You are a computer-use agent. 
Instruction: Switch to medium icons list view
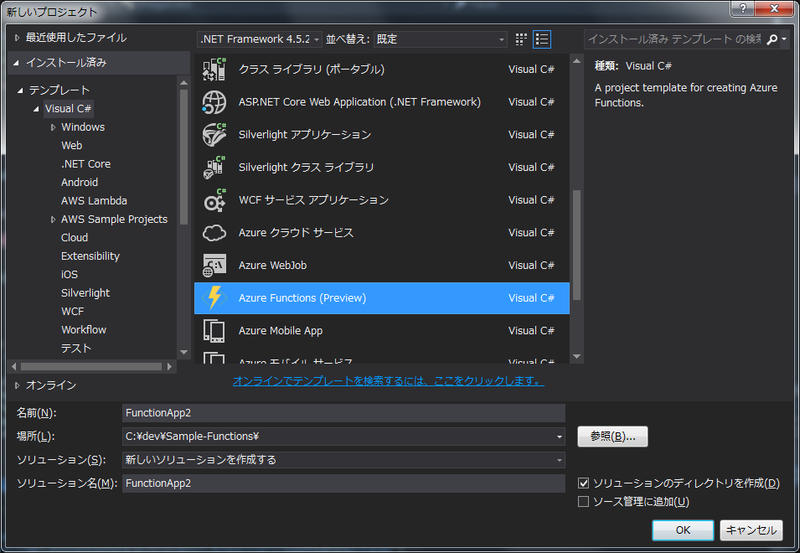[x=542, y=39]
